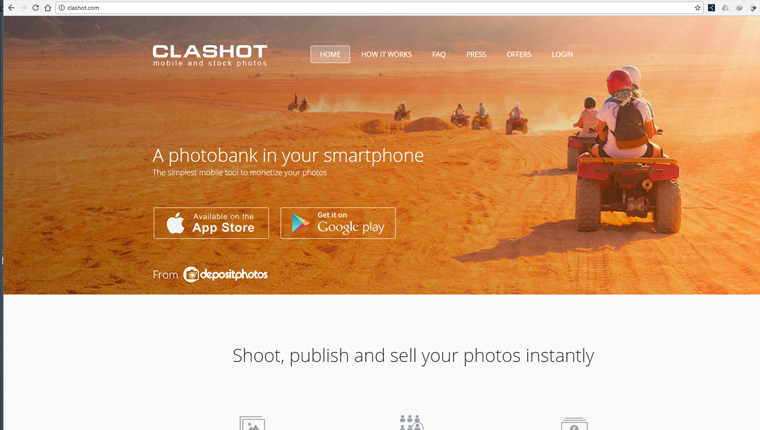
Task: Open the HOW IT WORKS menu item
Action: pyautogui.click(x=386, y=54)
